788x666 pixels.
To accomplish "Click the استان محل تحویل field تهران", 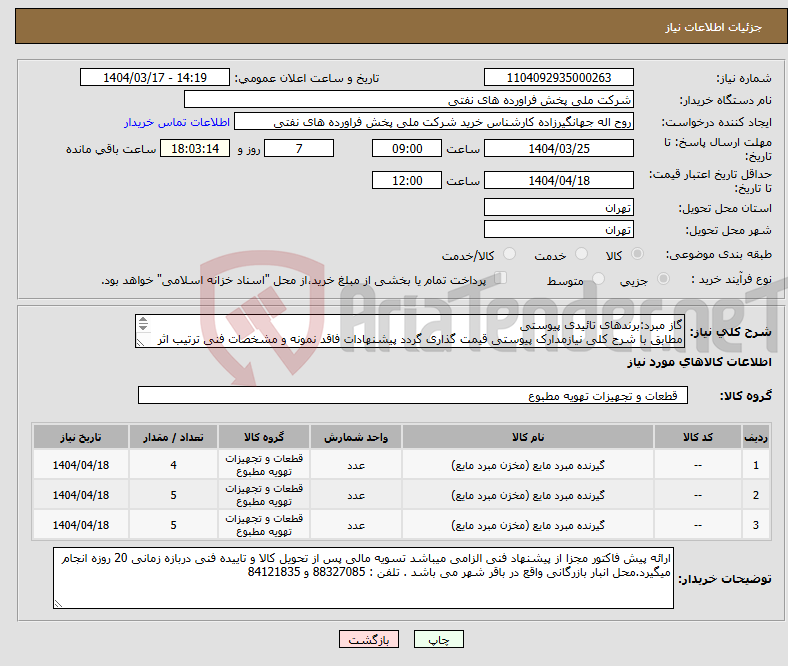I will pos(559,207).
